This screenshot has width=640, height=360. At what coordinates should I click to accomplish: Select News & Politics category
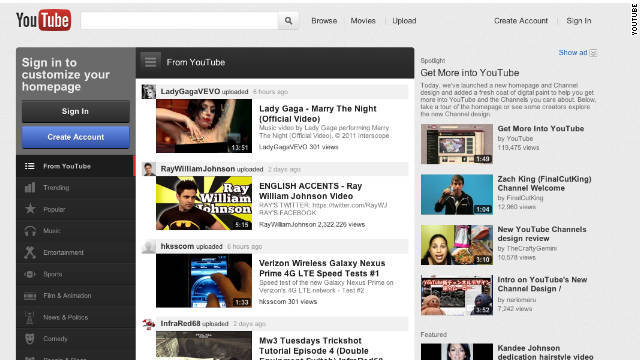click(76, 318)
